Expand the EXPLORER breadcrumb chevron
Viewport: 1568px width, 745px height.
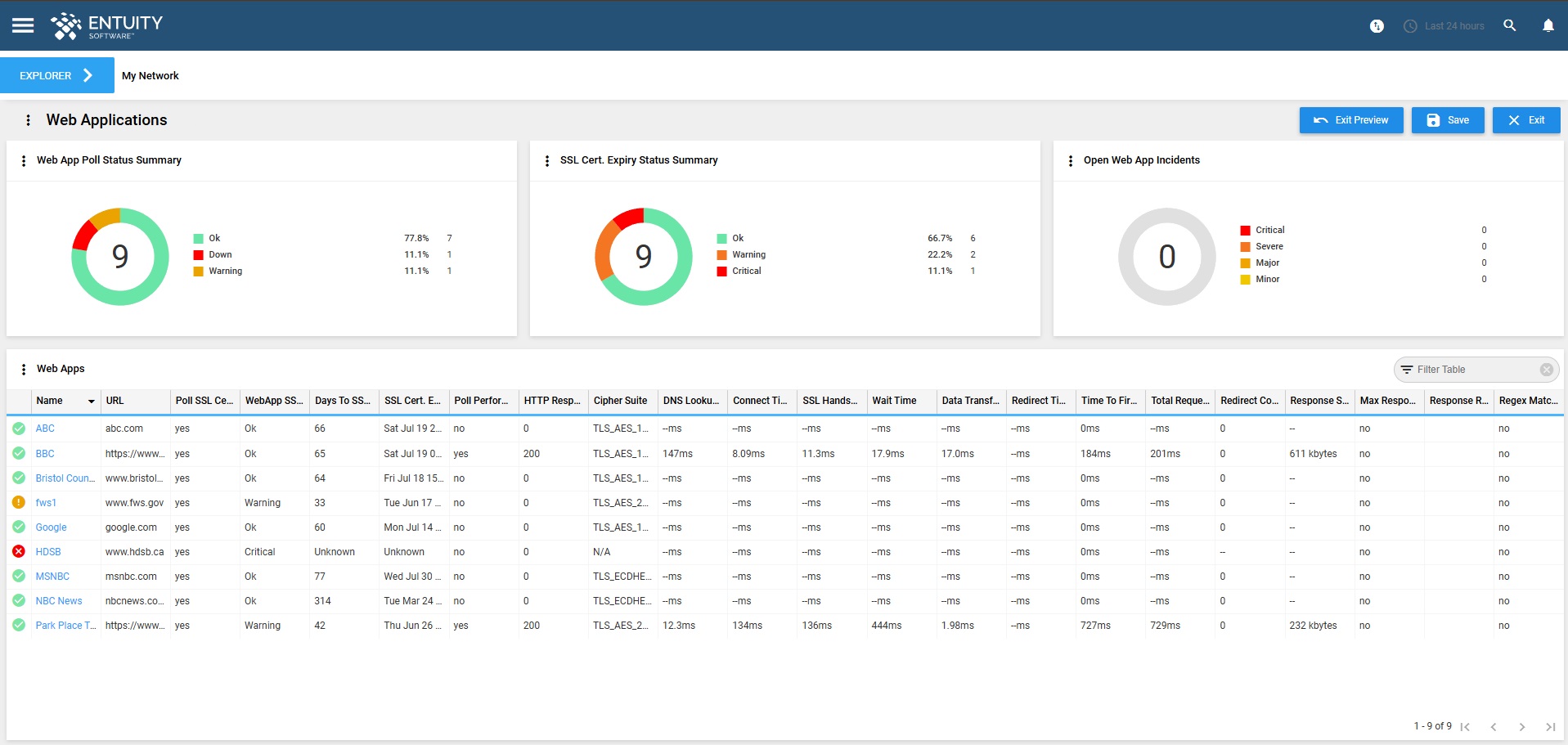tap(88, 74)
